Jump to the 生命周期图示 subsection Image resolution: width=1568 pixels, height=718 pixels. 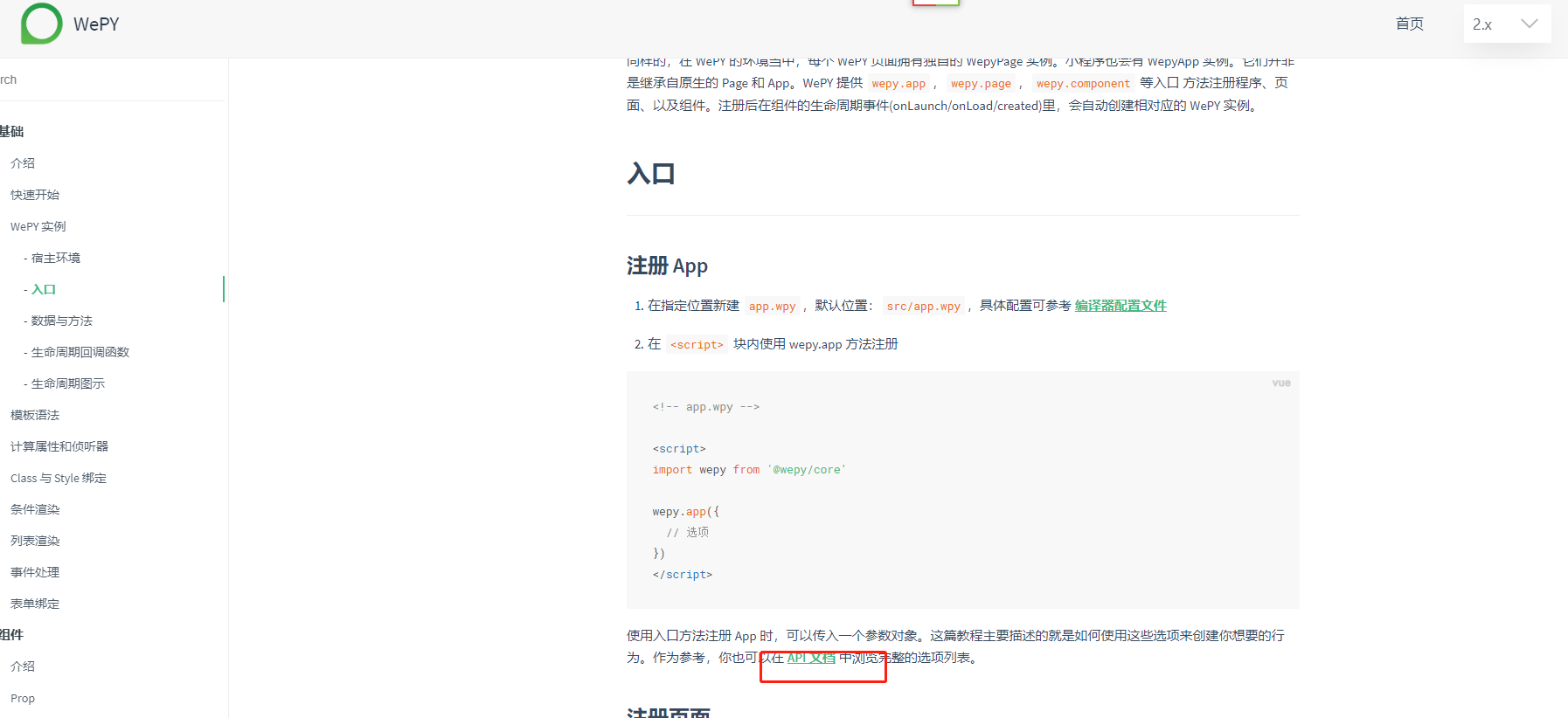67,383
